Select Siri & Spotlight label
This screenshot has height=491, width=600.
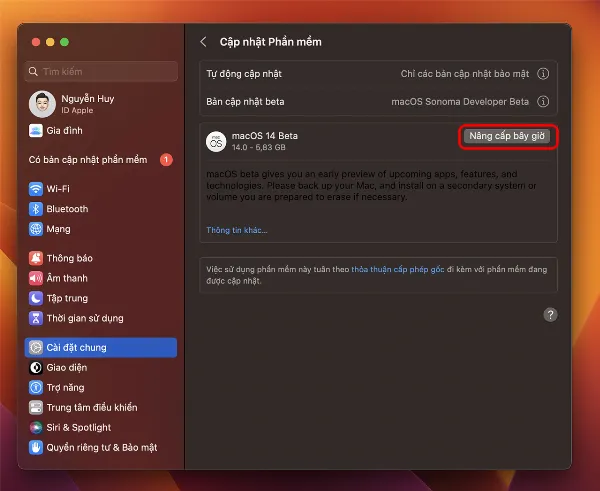(x=79, y=427)
